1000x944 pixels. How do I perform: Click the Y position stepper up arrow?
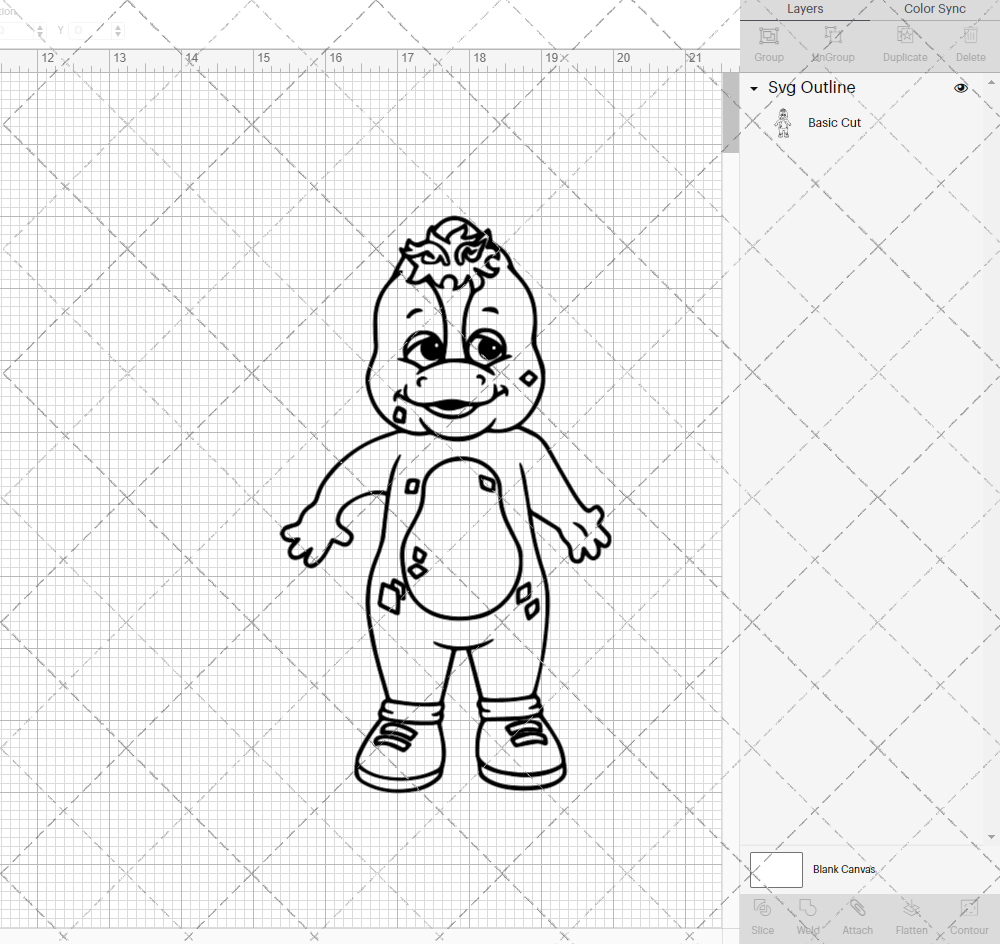tap(117, 25)
